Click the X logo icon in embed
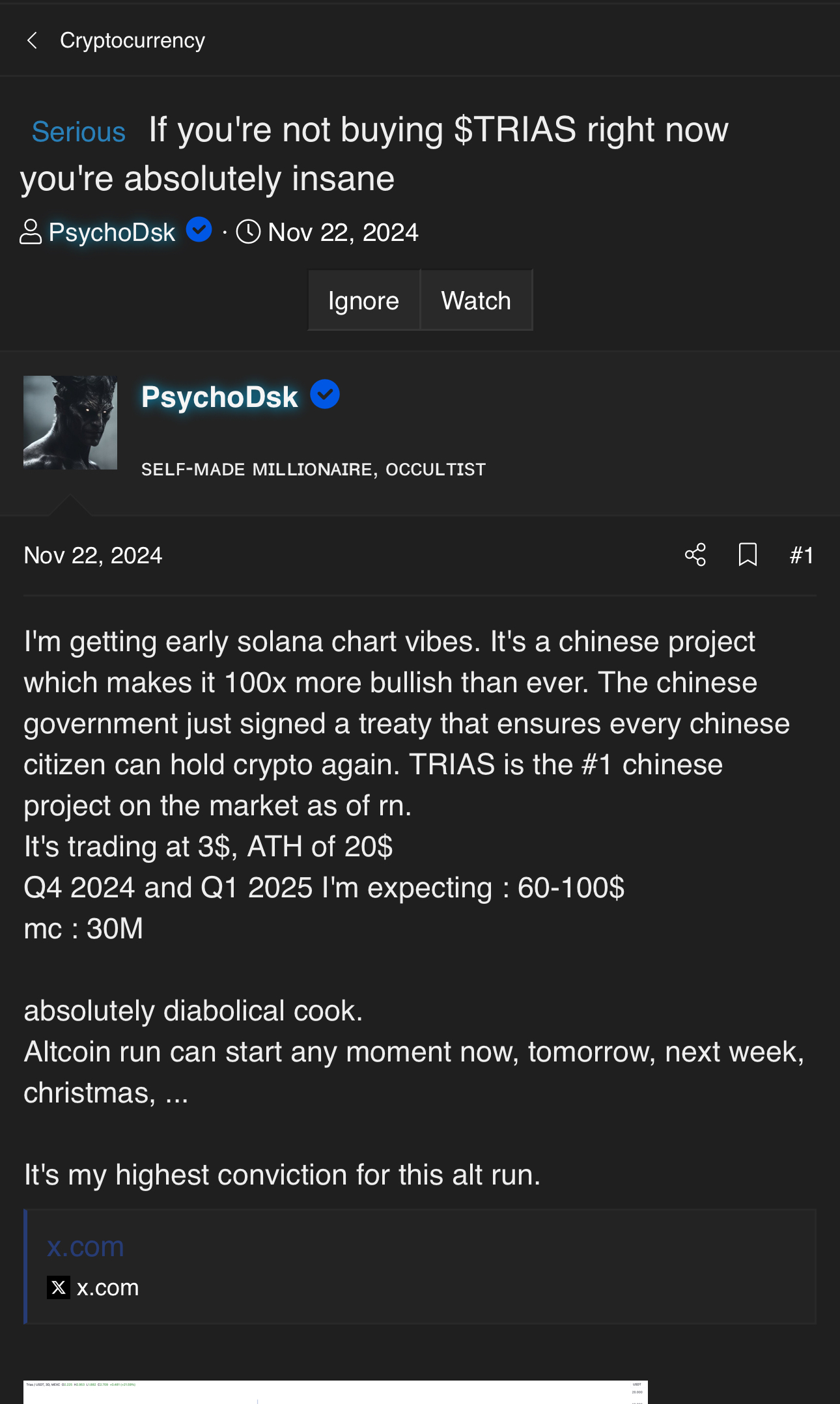This screenshot has height=1404, width=840. [59, 1287]
